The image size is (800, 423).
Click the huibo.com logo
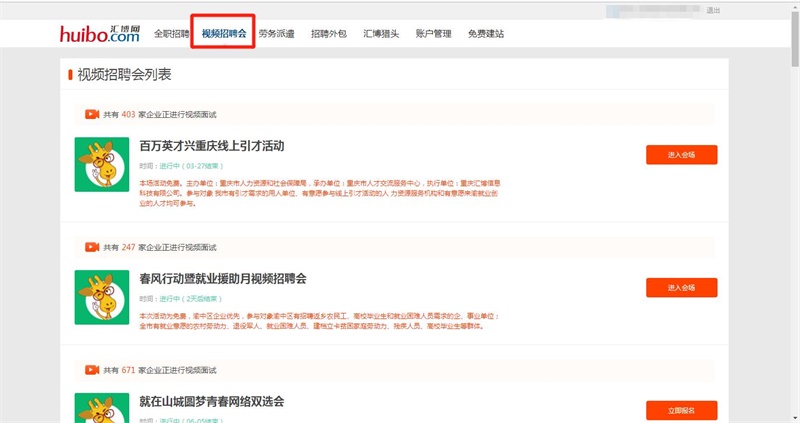[99, 33]
